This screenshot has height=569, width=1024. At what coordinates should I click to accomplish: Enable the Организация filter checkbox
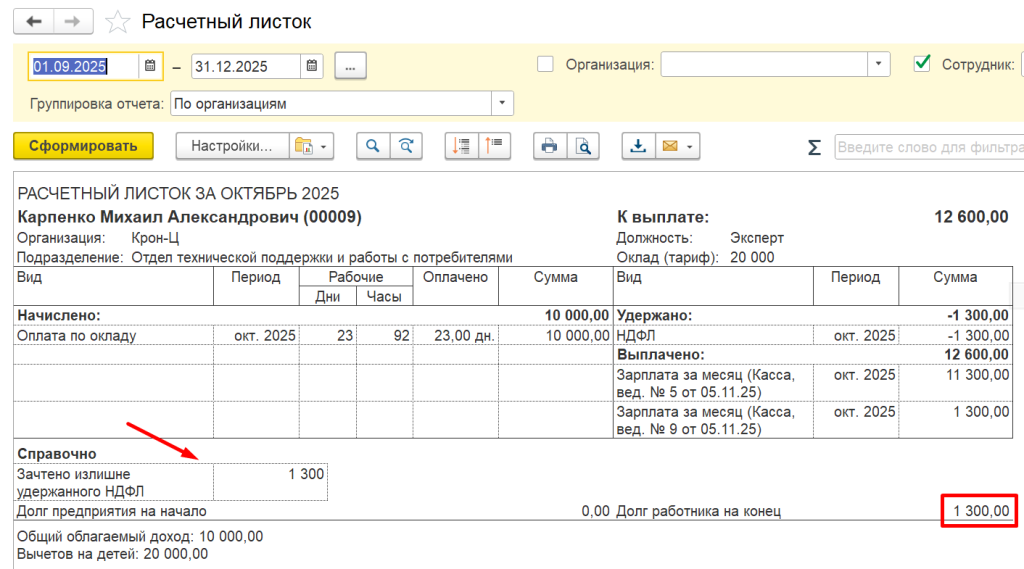tap(545, 64)
